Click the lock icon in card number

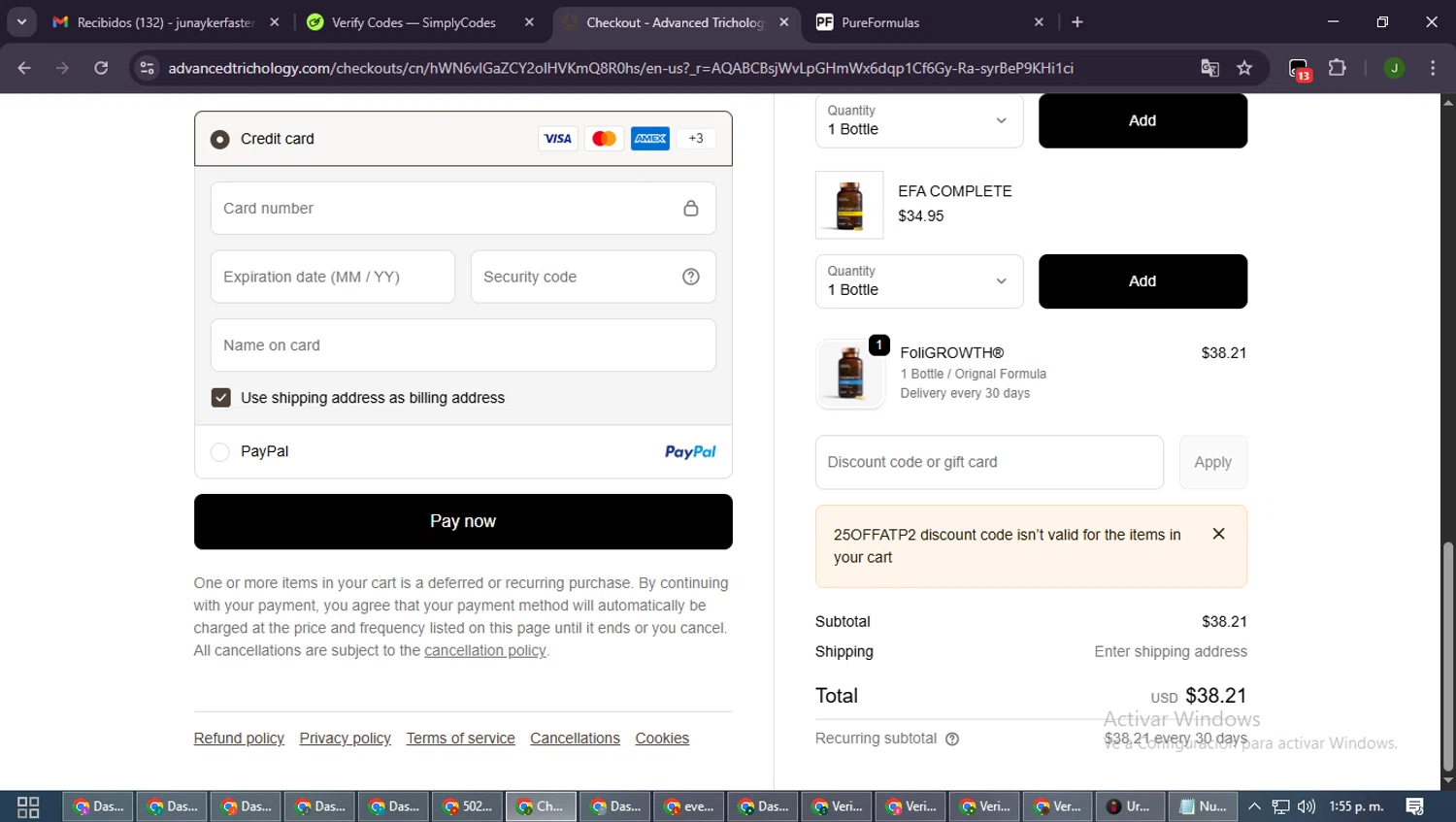coord(691,208)
